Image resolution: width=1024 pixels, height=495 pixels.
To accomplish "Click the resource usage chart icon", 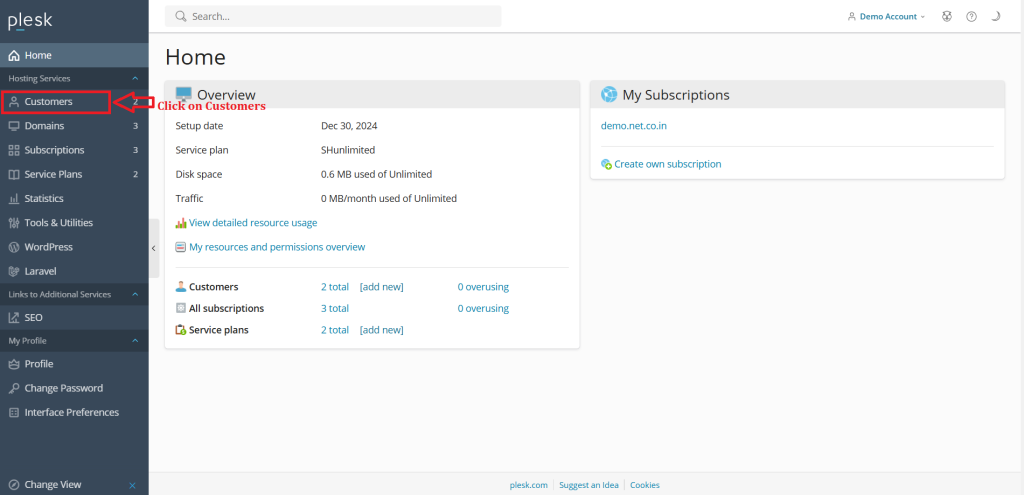I will [x=181, y=223].
